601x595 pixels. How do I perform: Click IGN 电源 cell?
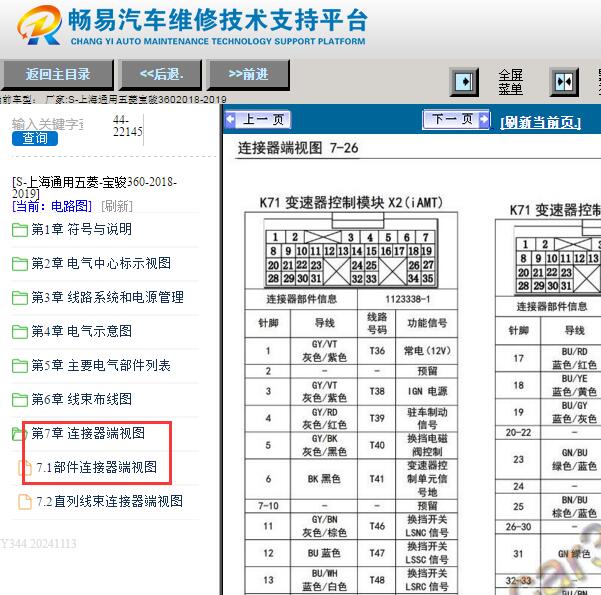427,391
